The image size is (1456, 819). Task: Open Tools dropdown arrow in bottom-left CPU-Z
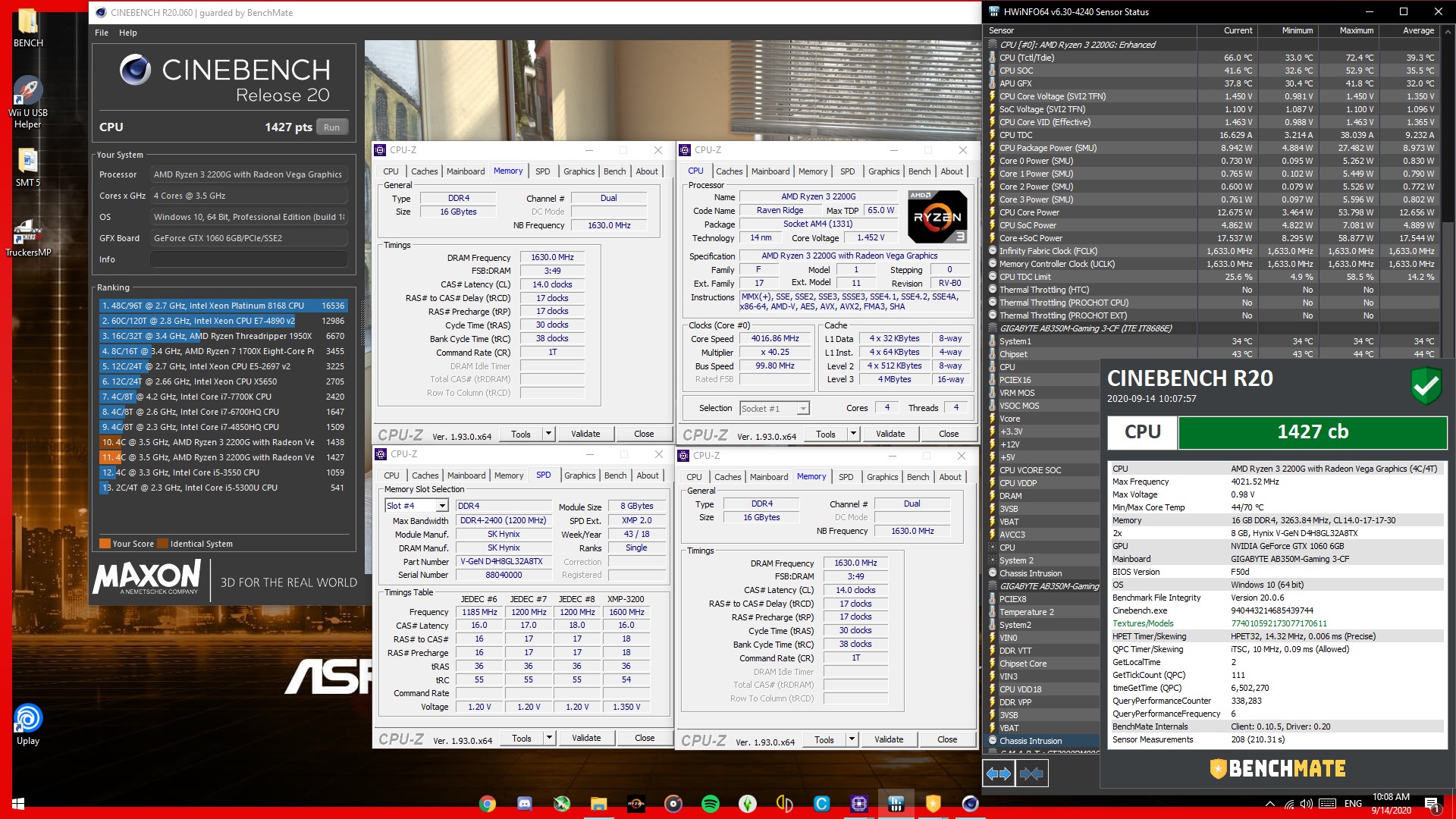pyautogui.click(x=549, y=738)
